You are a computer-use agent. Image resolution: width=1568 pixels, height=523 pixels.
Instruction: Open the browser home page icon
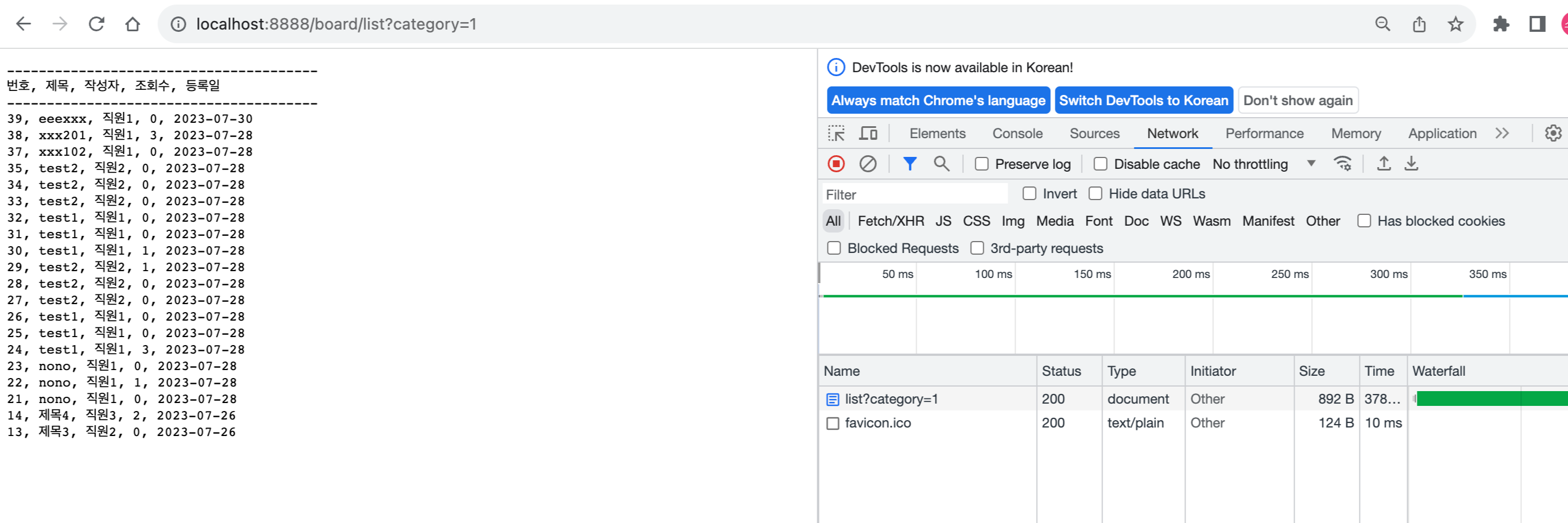pyautogui.click(x=132, y=24)
